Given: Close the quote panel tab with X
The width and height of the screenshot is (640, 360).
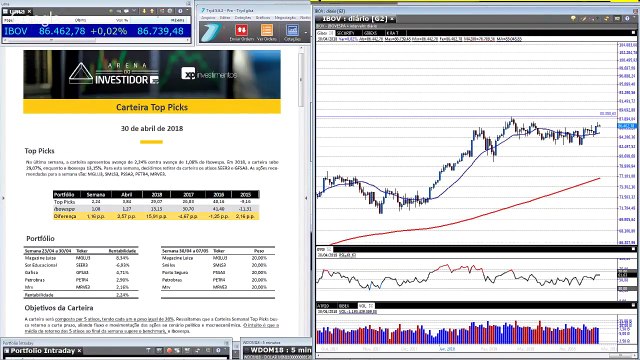Looking at the screenshot, I should 29,11.
